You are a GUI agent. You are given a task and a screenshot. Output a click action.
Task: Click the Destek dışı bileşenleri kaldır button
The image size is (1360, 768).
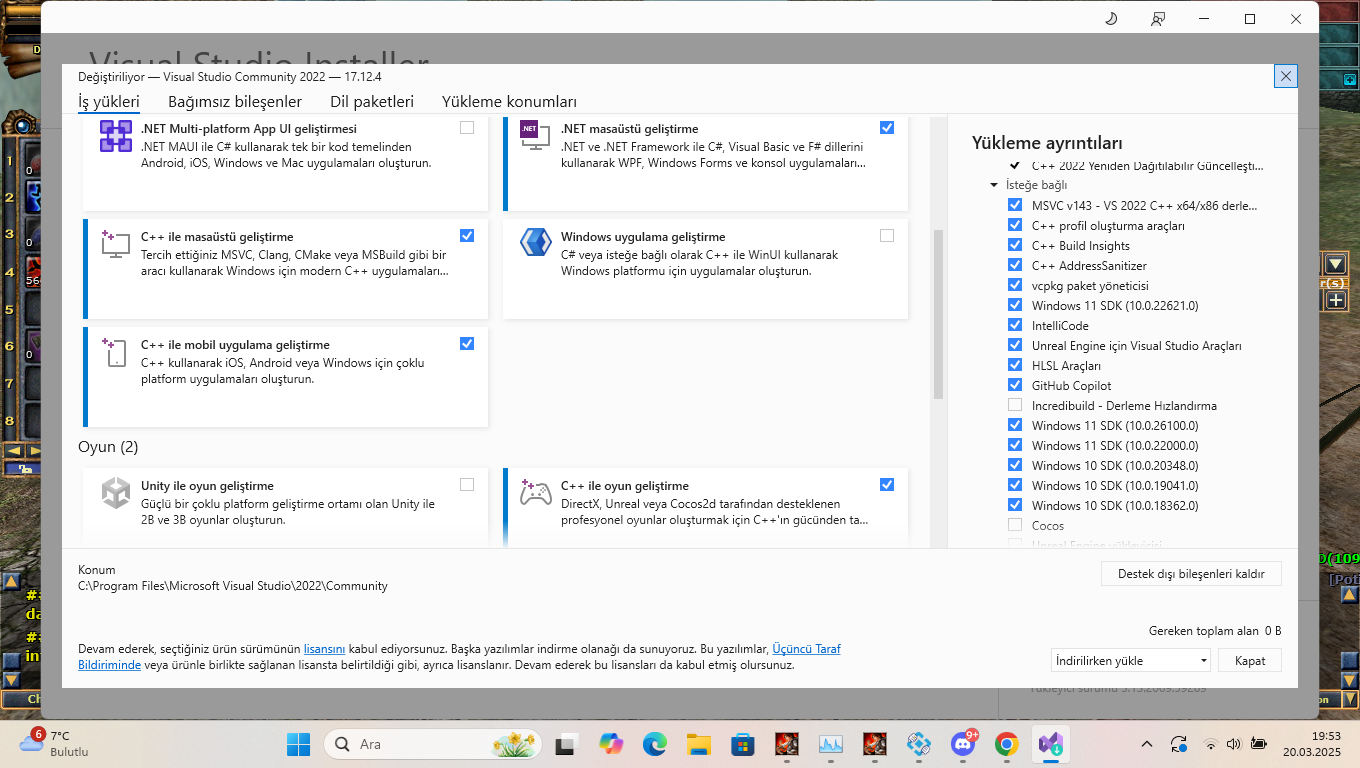click(x=1192, y=574)
